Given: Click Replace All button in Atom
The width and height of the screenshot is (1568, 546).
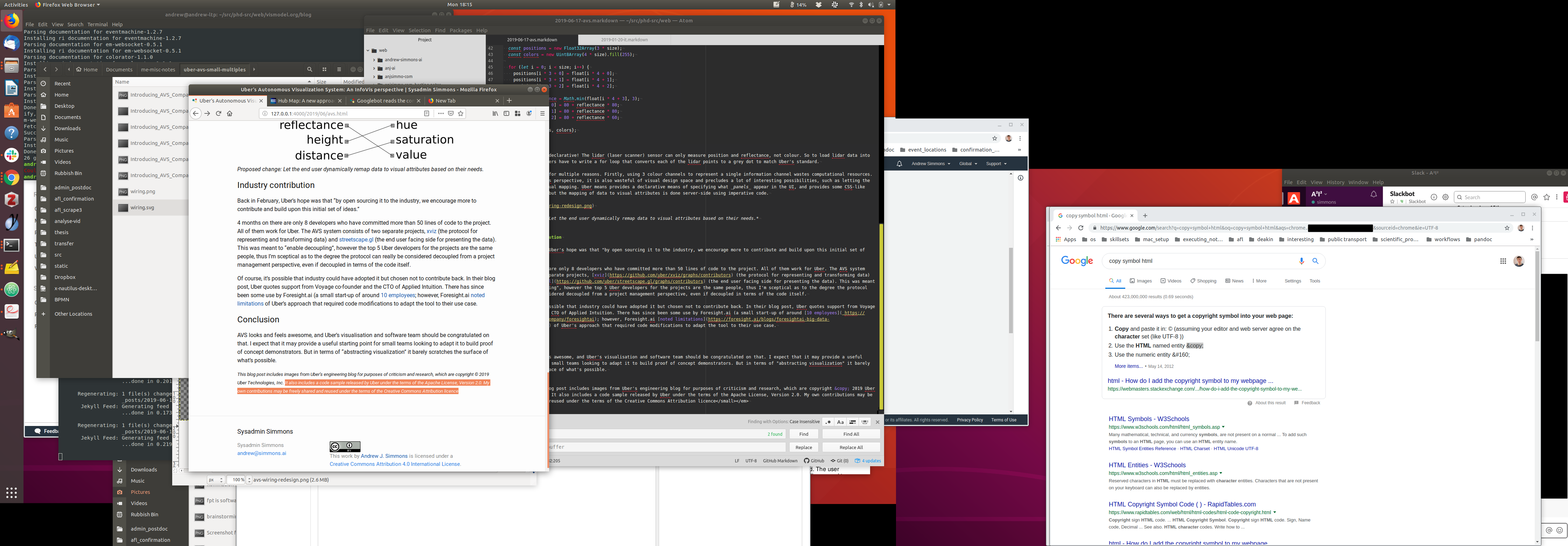Looking at the screenshot, I should tap(850, 447).
